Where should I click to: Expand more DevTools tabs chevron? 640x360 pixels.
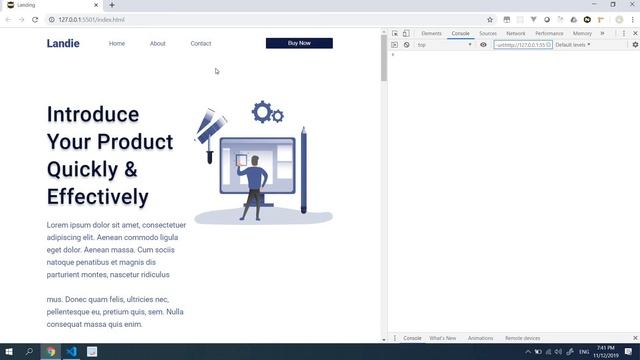point(602,33)
